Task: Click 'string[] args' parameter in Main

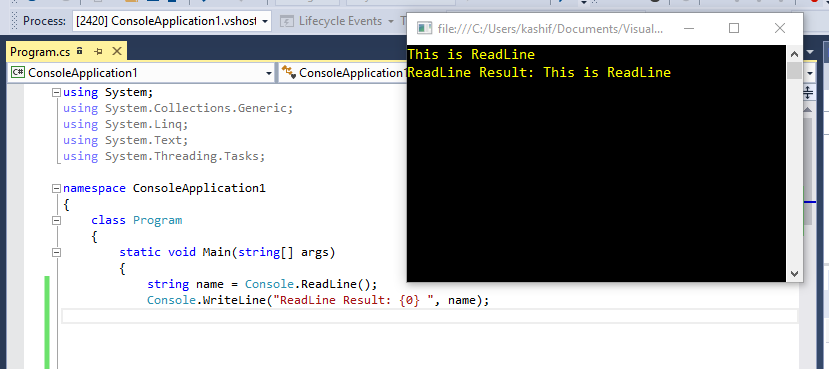Action: point(284,252)
